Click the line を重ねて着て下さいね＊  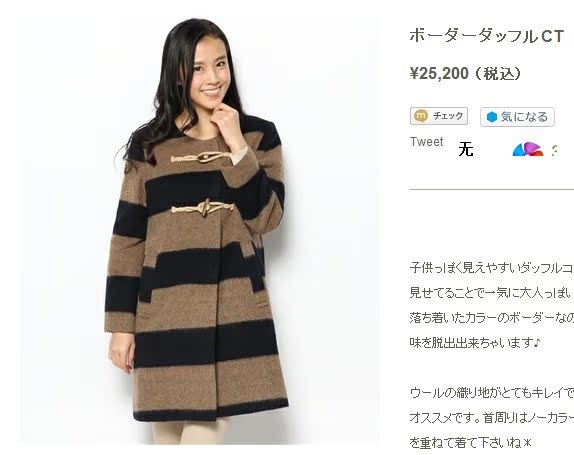coord(471,443)
